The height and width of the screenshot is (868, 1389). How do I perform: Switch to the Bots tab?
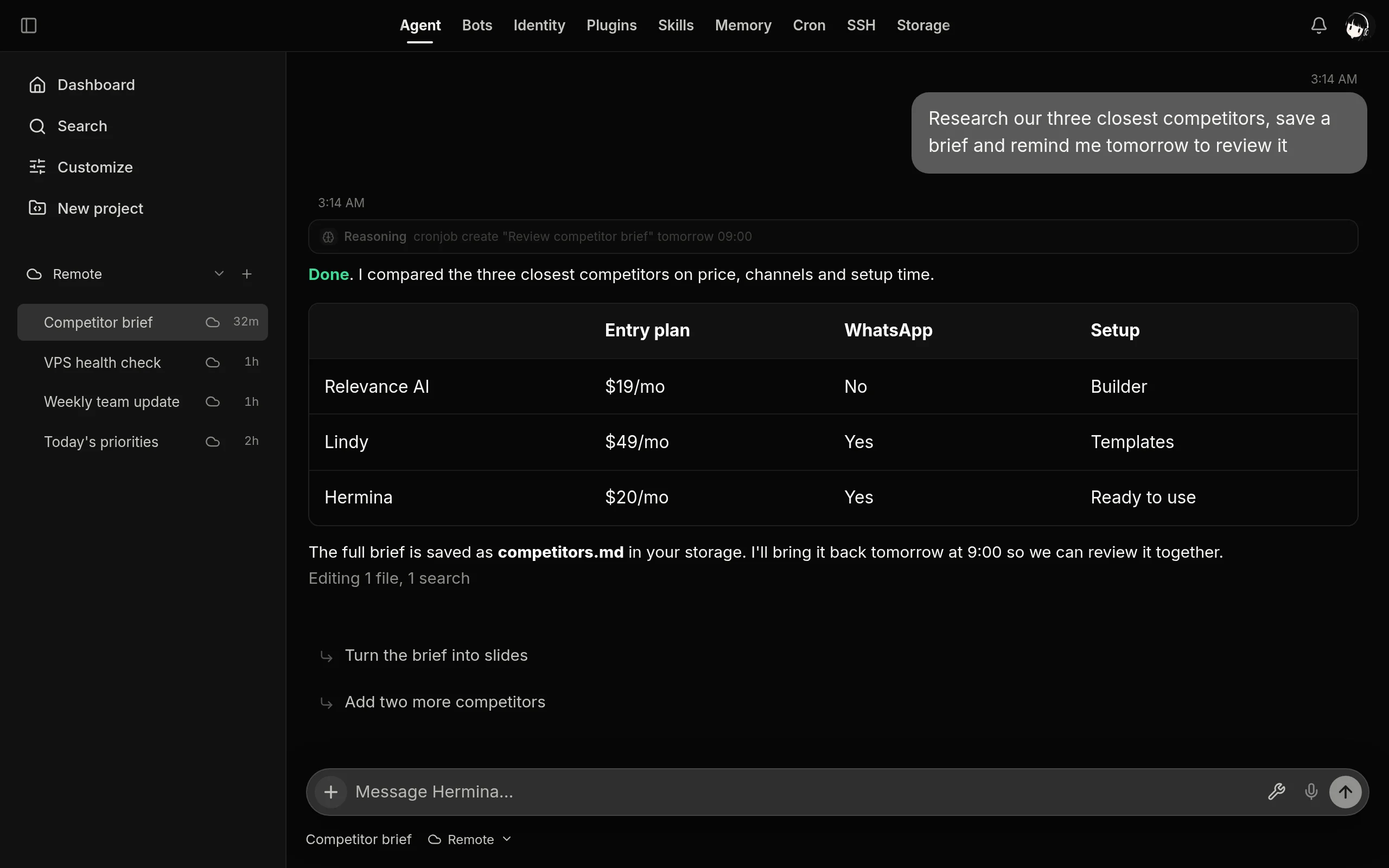coord(477,25)
